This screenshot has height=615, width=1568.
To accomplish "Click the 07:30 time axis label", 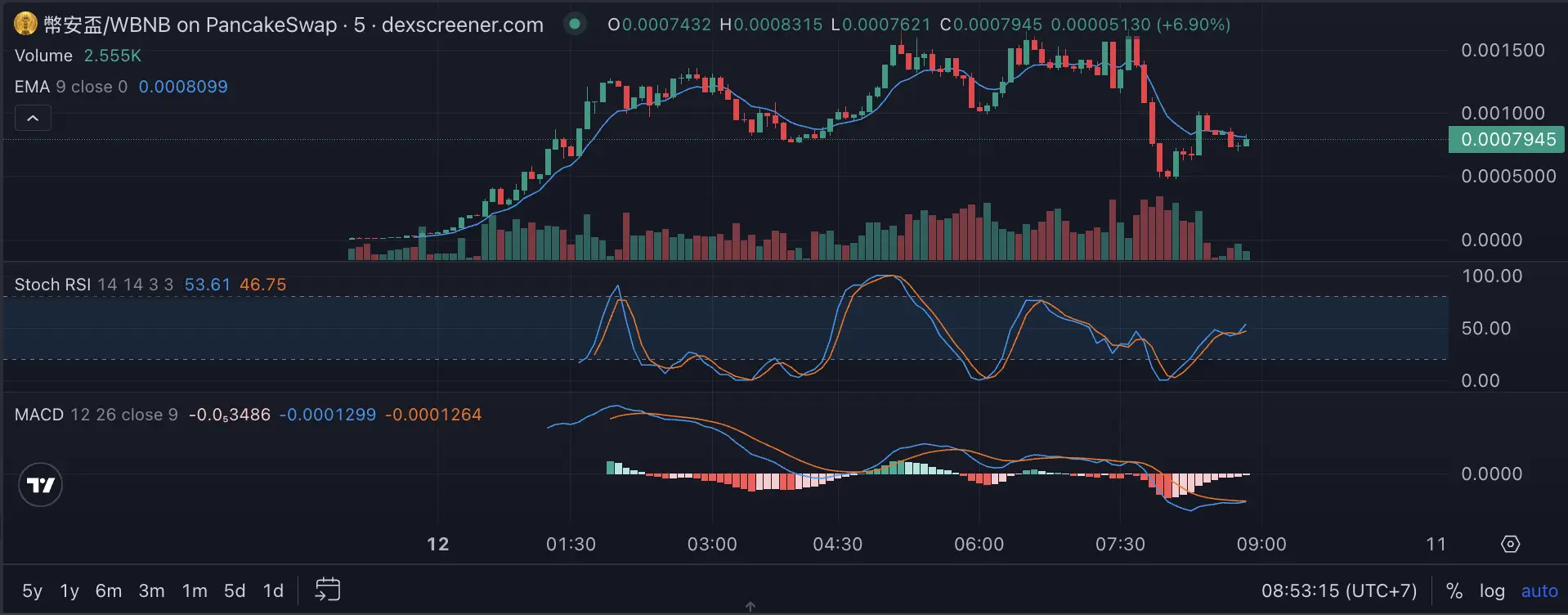I will [x=1120, y=544].
